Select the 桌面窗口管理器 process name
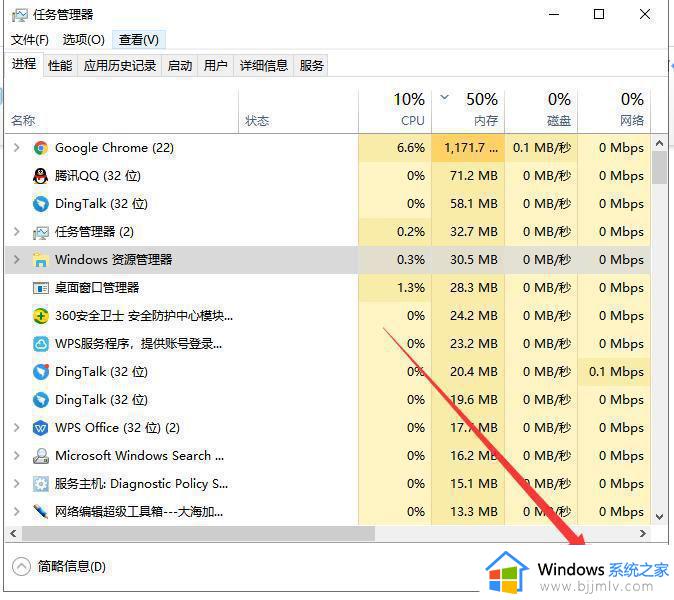The width and height of the screenshot is (674, 600). (97, 288)
